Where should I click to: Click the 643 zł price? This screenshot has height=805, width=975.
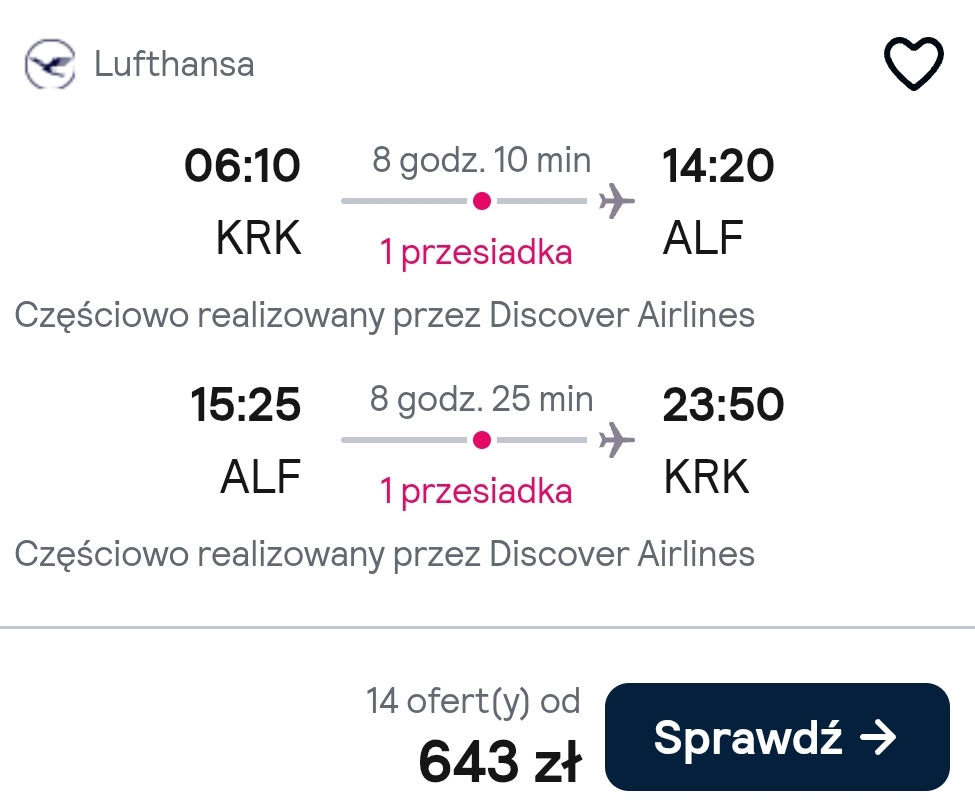(x=501, y=761)
